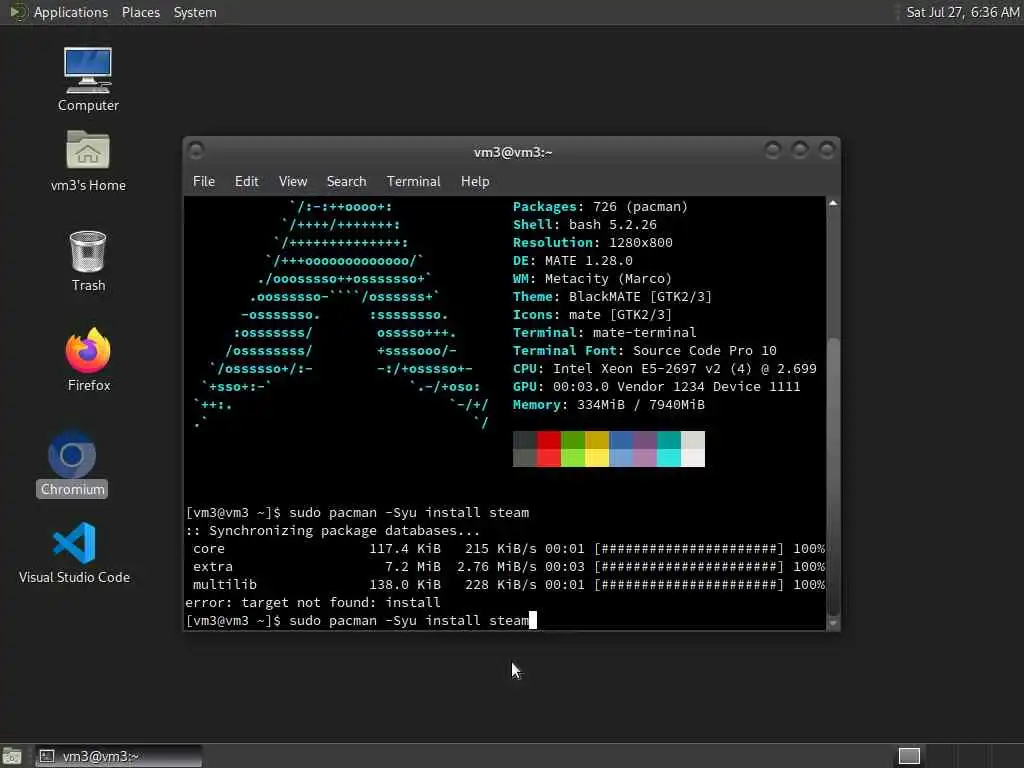Screen dimensions: 1024x768
Task: Maximize the terminal window
Action: [800, 151]
